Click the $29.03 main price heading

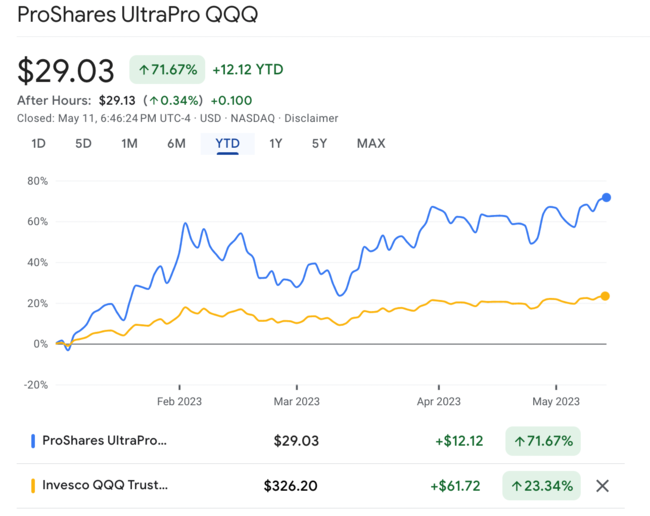(x=65, y=71)
